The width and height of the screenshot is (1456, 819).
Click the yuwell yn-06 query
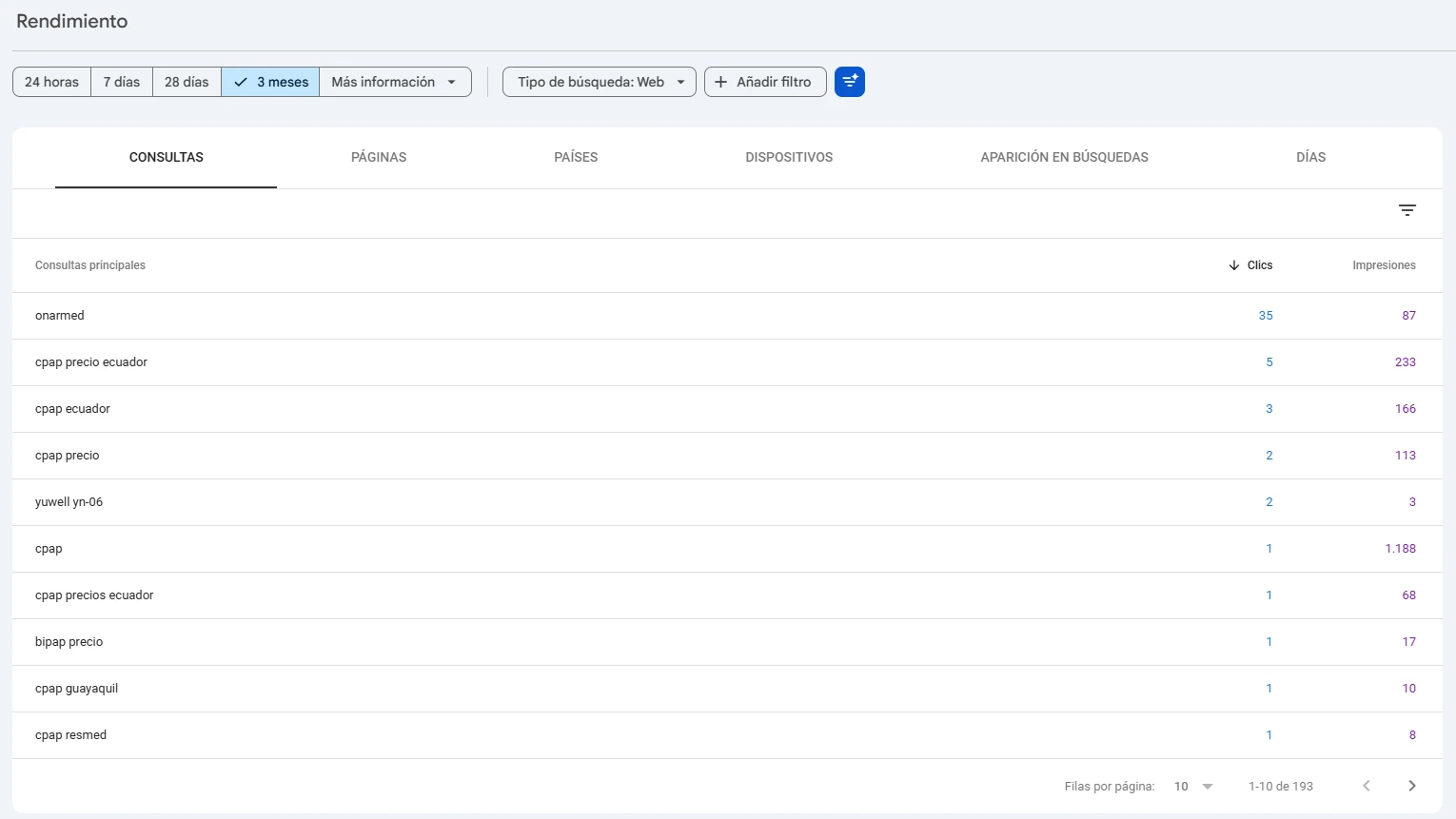69,502
